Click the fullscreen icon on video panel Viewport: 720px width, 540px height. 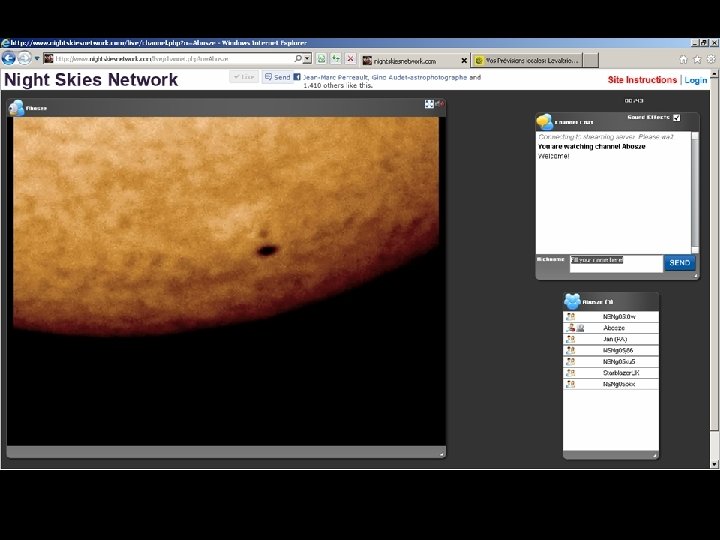tap(429, 104)
